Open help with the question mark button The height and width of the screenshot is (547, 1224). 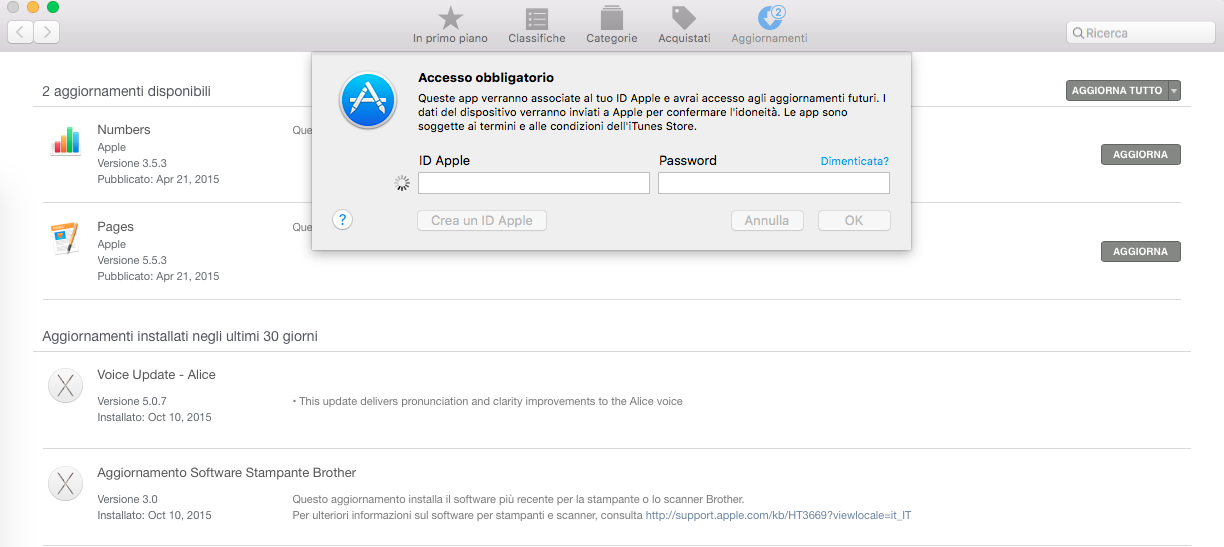coord(342,220)
